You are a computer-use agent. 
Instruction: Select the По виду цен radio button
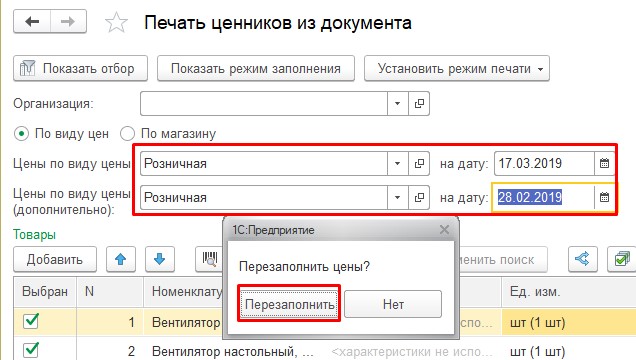pyautogui.click(x=21, y=133)
